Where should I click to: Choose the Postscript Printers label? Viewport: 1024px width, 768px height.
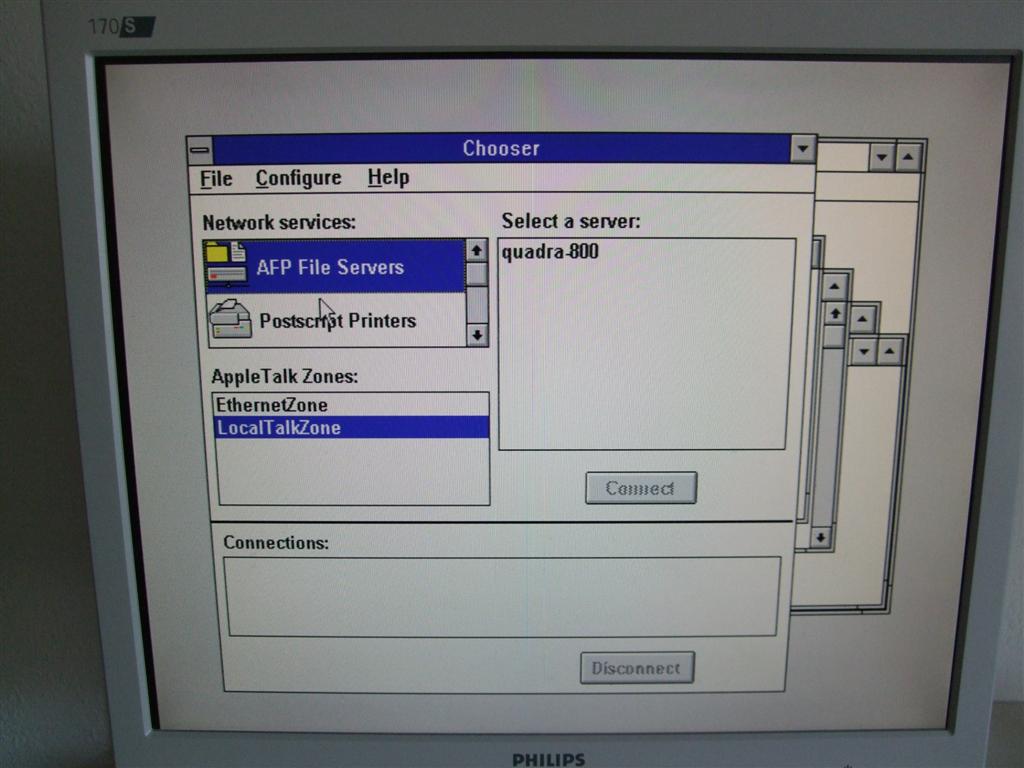[338, 321]
